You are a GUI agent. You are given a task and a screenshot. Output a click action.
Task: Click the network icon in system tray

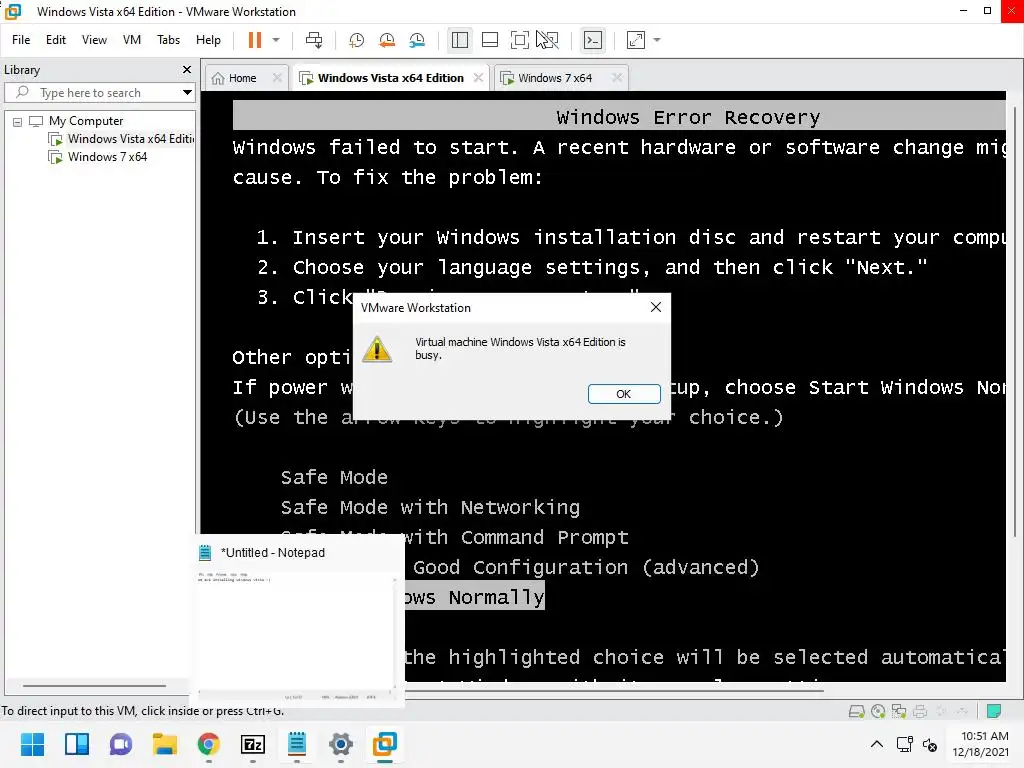(x=904, y=744)
